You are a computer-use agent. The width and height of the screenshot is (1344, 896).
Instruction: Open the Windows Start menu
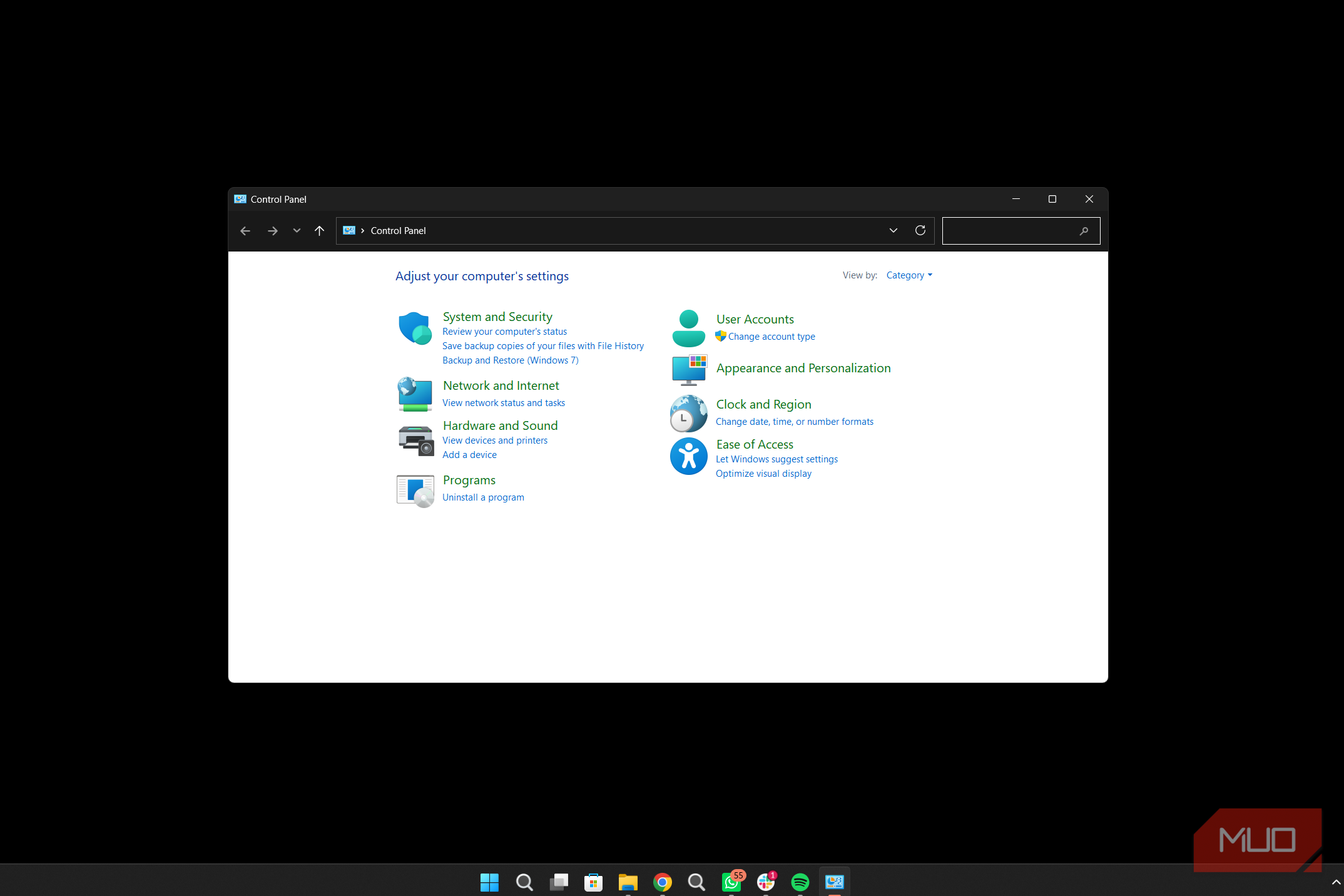point(489,882)
